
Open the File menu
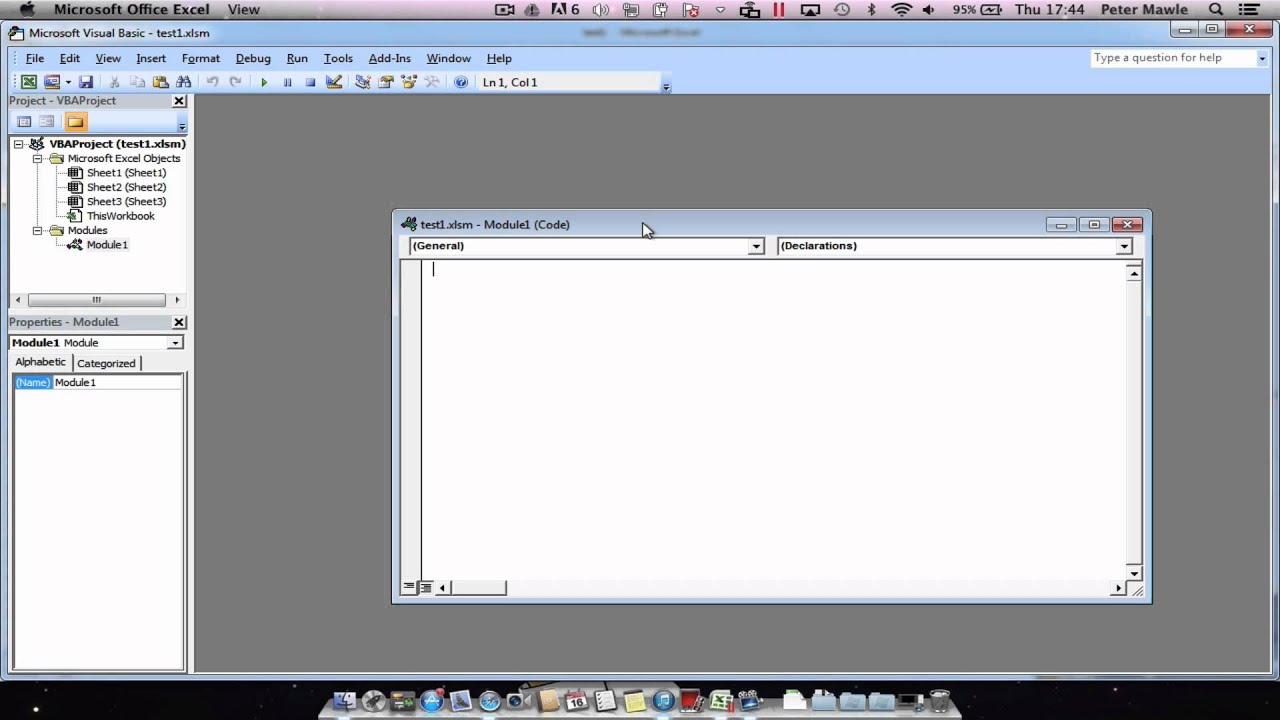(35, 58)
